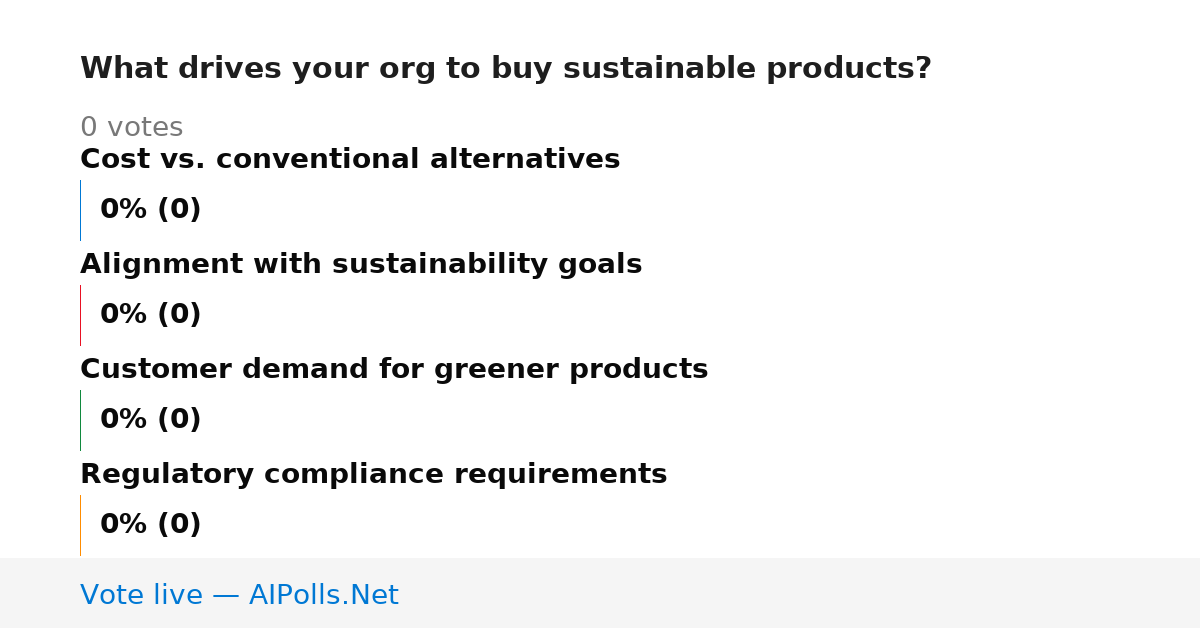The width and height of the screenshot is (1200, 628).
Task: Open the Vote live AIPolls.Net link
Action: pos(239,595)
